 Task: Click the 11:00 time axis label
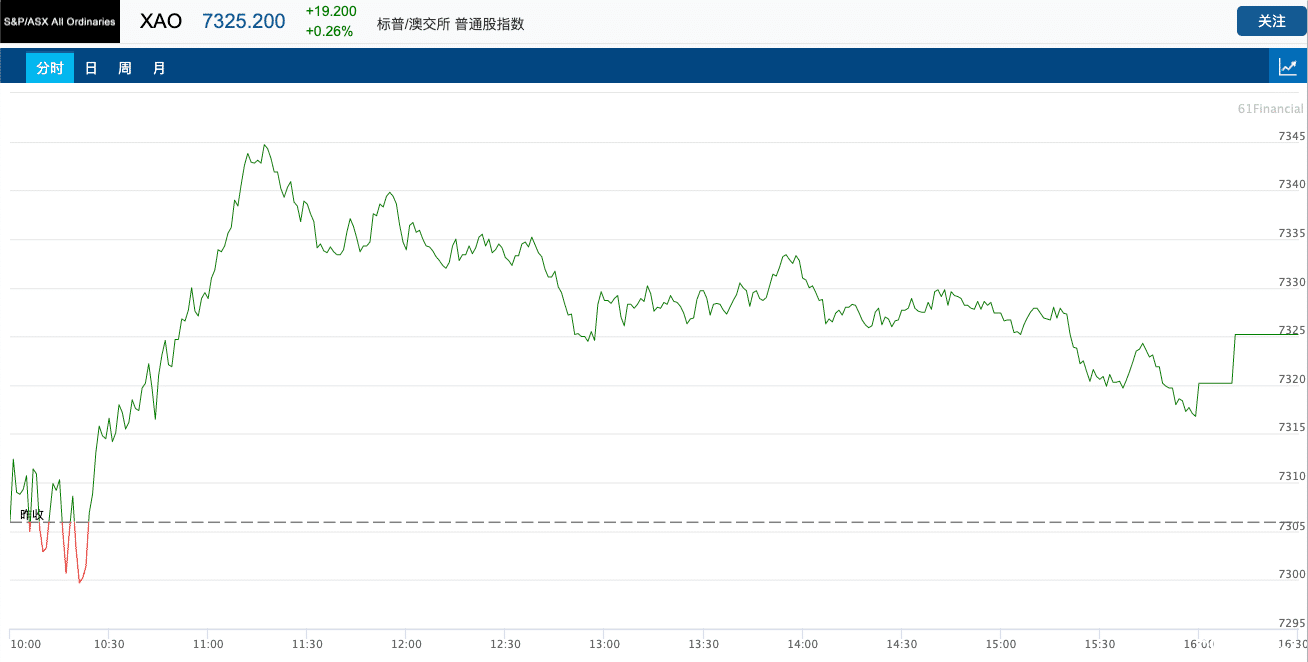pyautogui.click(x=208, y=644)
